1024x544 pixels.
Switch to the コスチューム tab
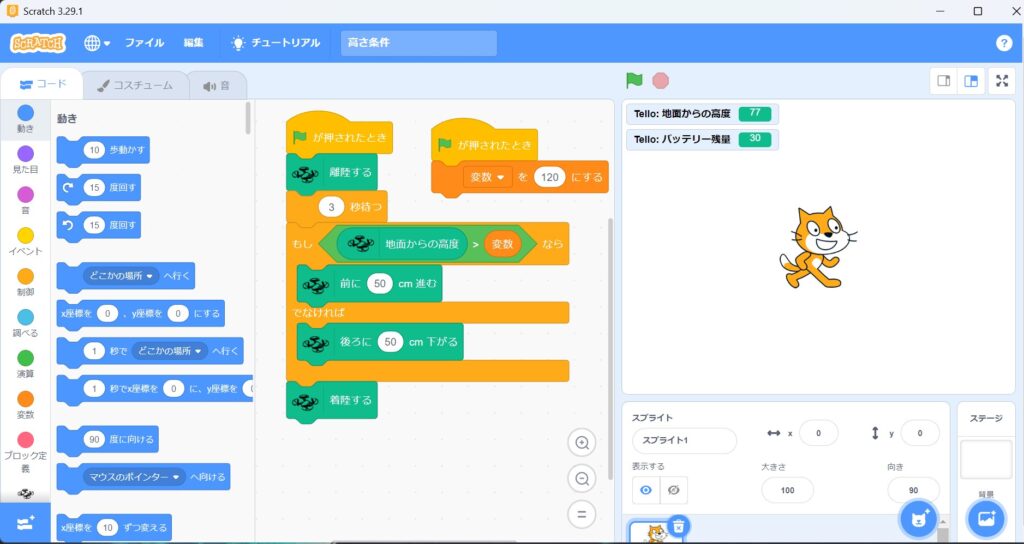pos(135,86)
